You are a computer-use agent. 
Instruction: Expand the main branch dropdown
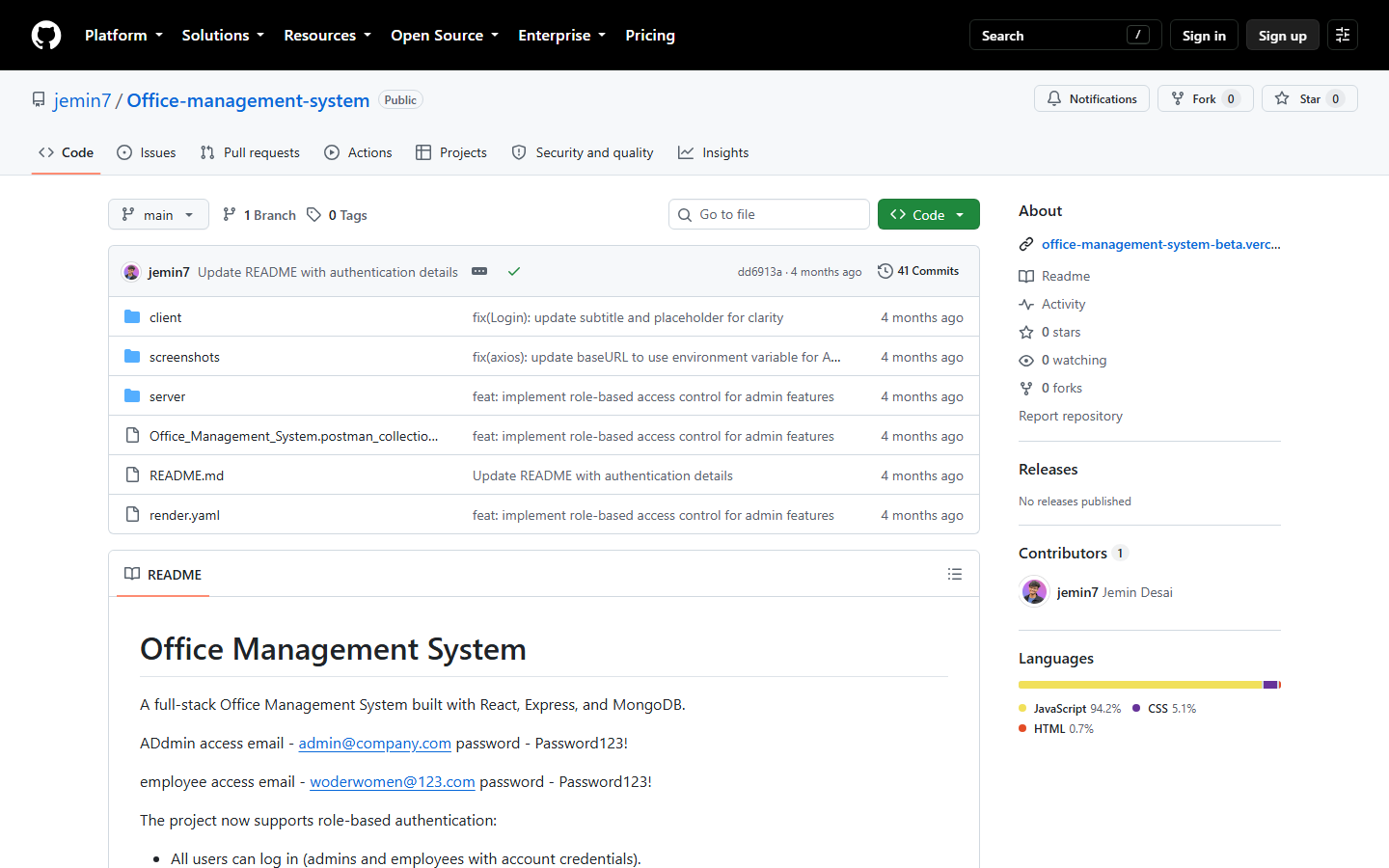(158, 214)
